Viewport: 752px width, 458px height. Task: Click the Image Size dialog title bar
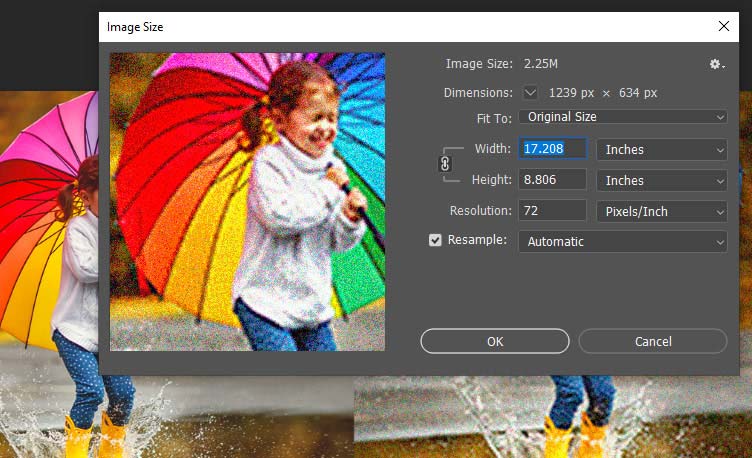click(x=400, y=27)
